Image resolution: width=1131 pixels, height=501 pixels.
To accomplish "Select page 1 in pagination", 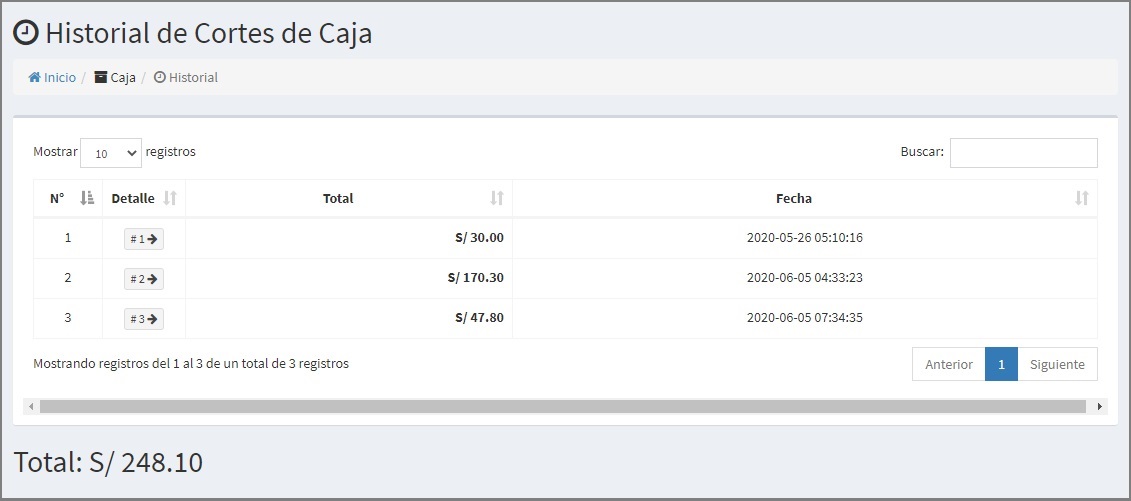I will tap(1001, 364).
